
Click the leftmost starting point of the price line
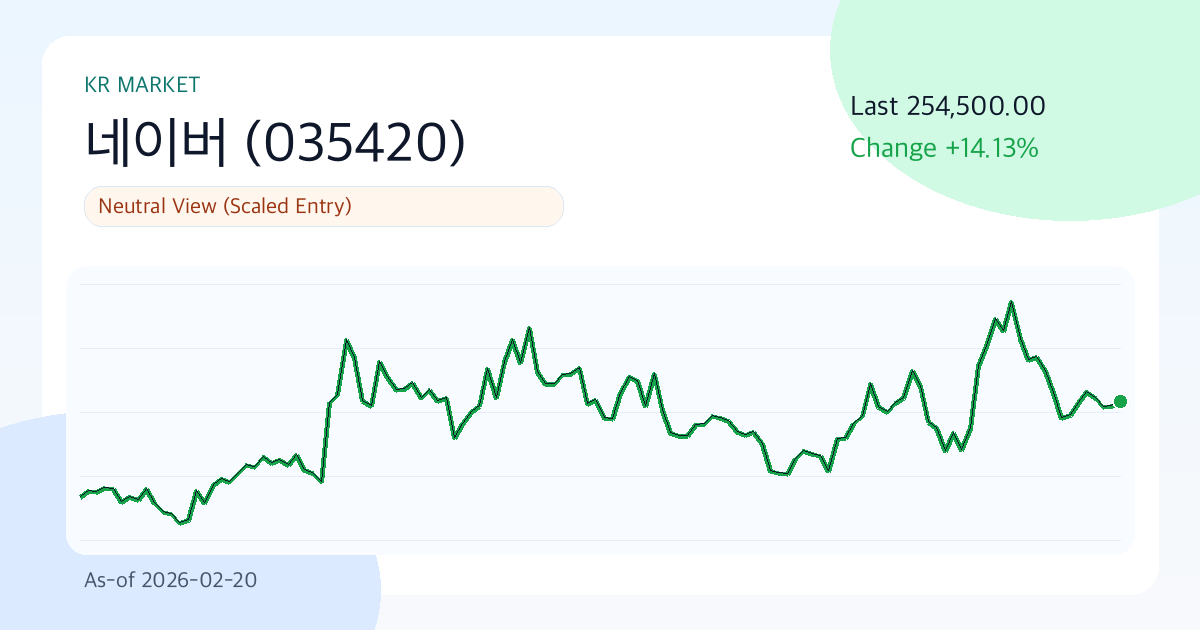81,496
